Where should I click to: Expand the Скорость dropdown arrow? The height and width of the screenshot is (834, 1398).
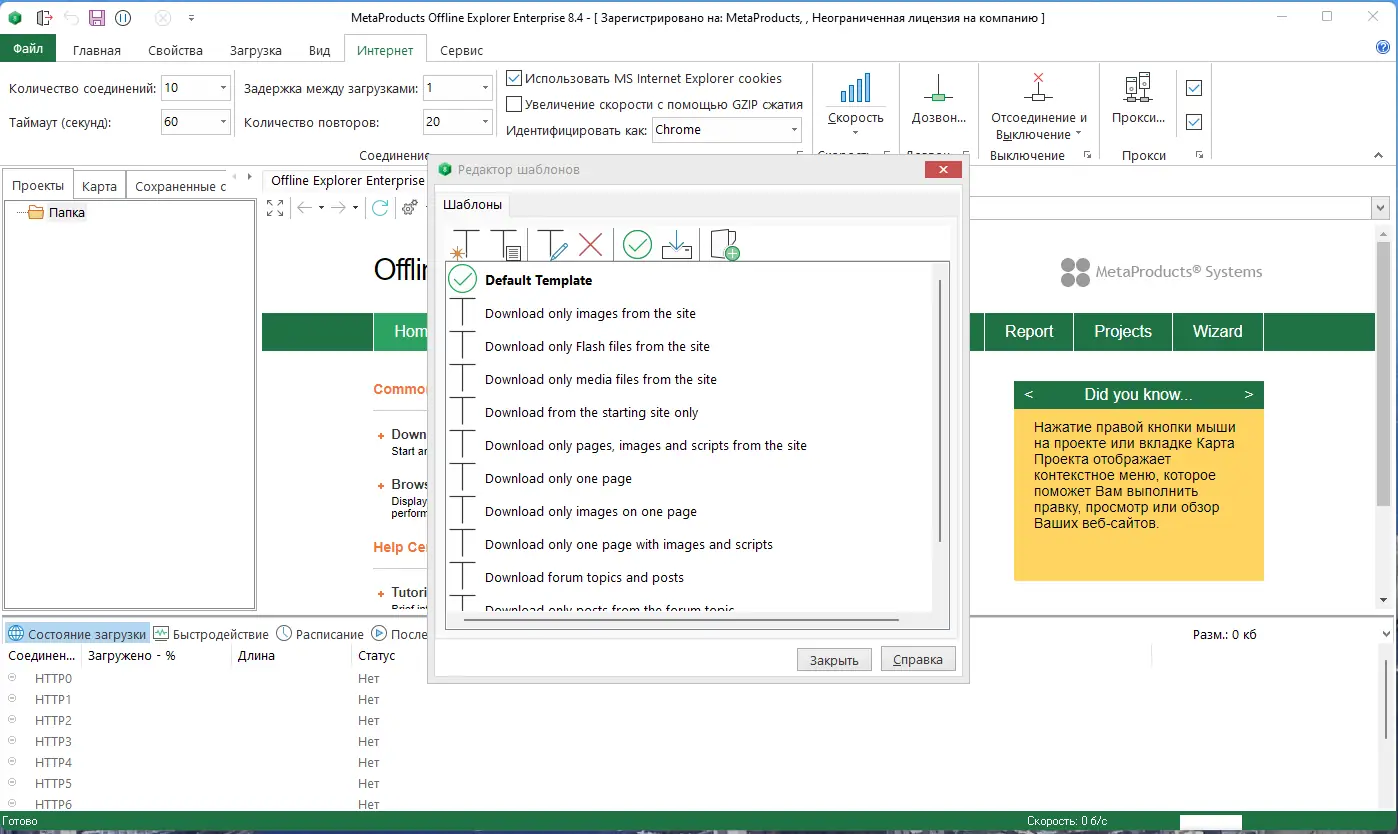(855, 134)
